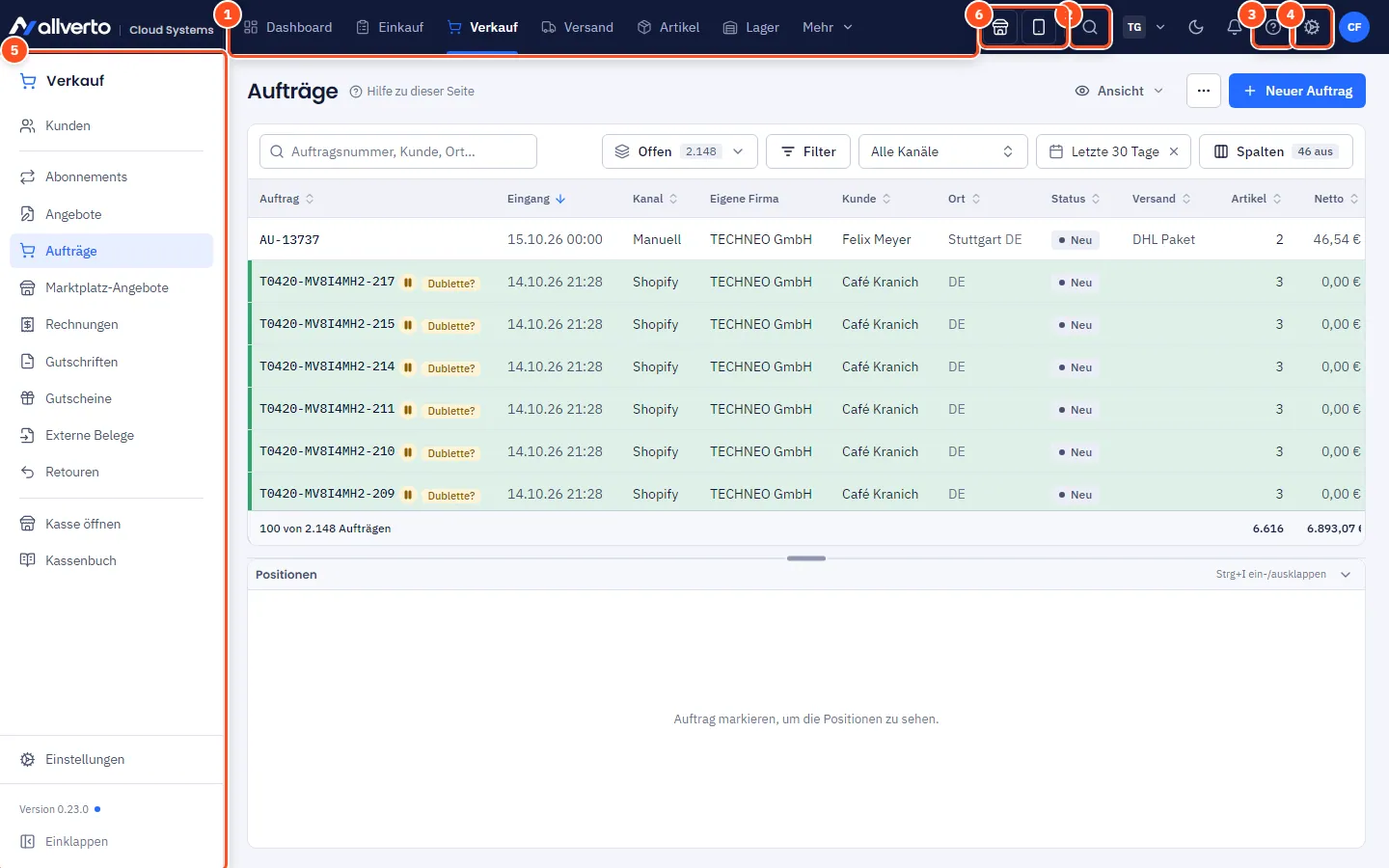1389x868 pixels.
Task: Open the settings gear in the header
Action: click(x=1312, y=27)
